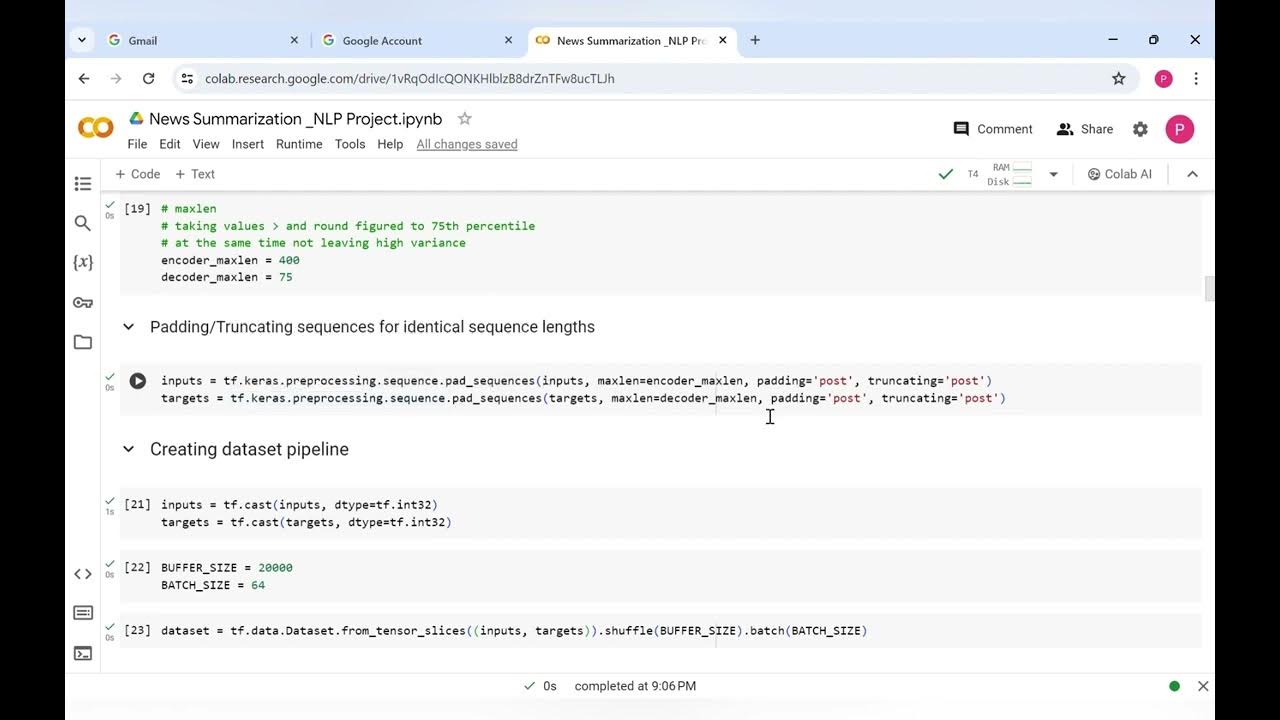Viewport: 1280px width, 720px height.
Task: Collapse the Padding/Truncating sequences section
Action: pos(128,327)
